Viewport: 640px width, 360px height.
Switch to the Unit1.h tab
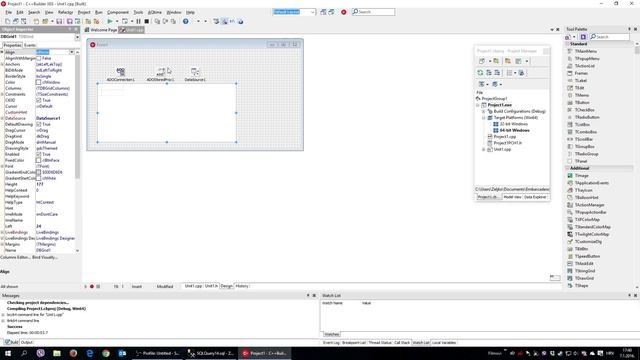point(211,286)
